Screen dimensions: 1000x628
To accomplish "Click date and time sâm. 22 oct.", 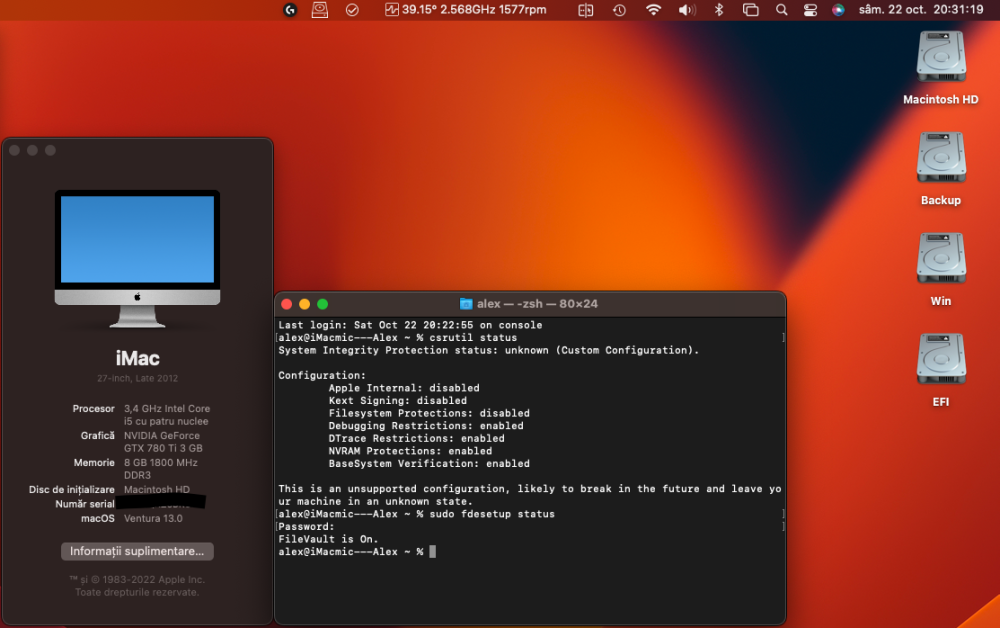I will click(921, 10).
